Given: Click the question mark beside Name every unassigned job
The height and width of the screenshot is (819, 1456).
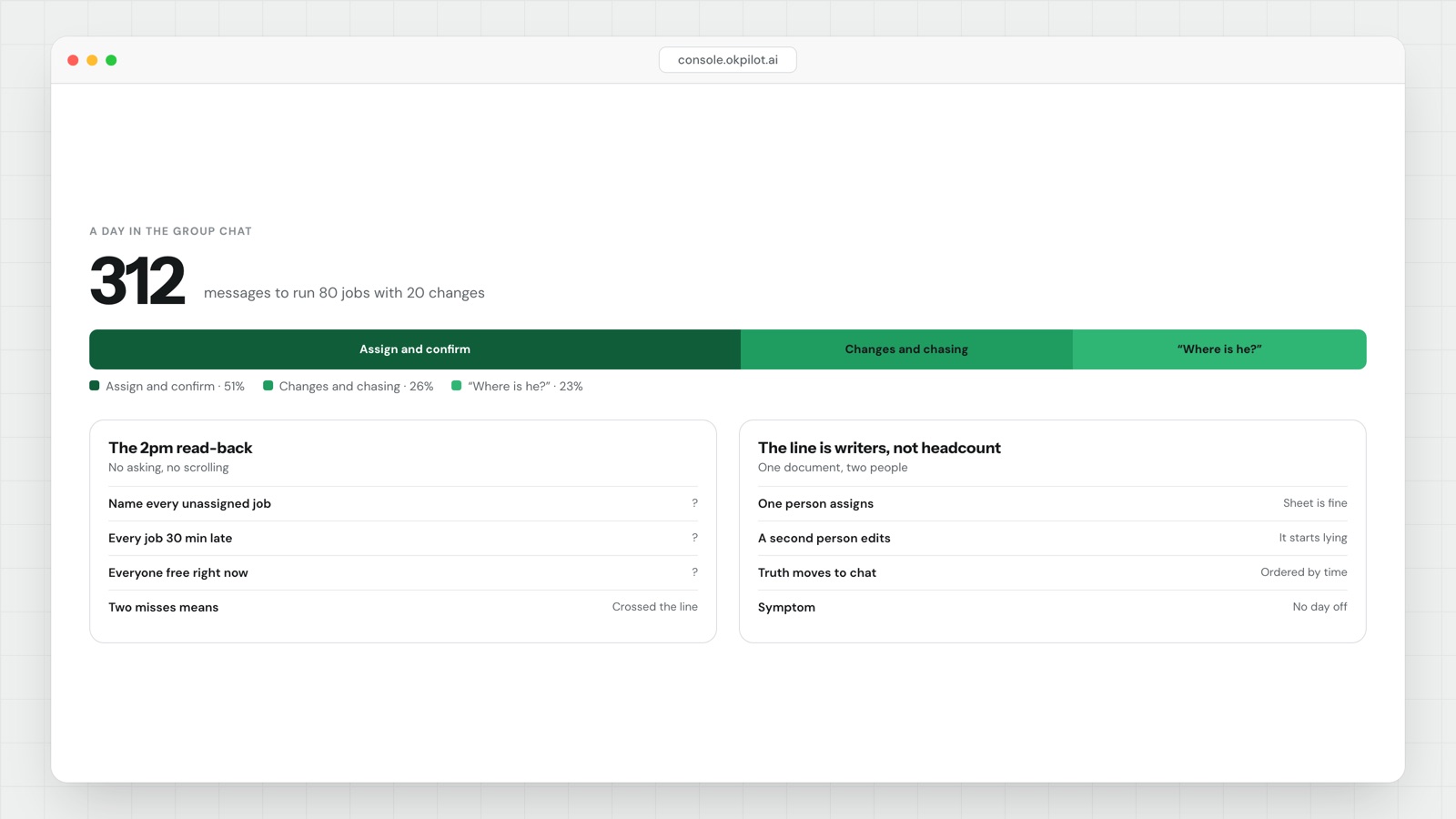Looking at the screenshot, I should pyautogui.click(x=694, y=503).
